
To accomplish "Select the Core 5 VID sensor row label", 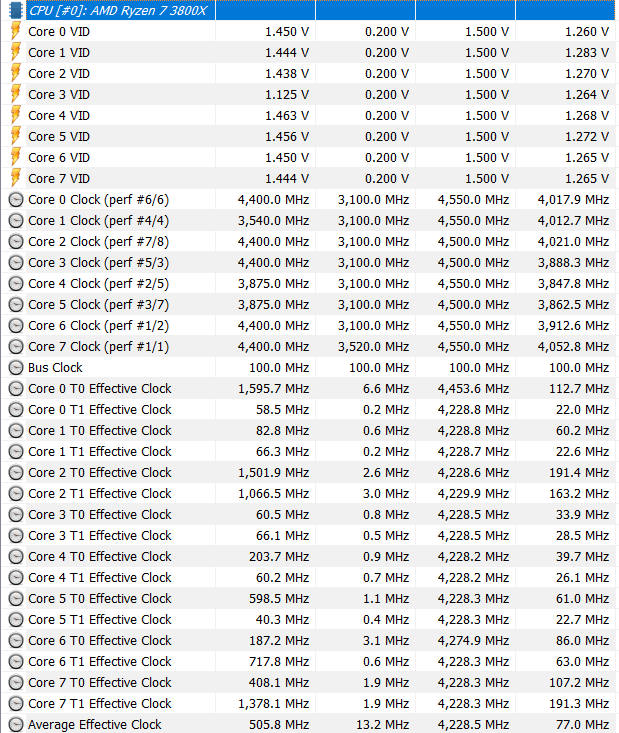I will click(59, 136).
